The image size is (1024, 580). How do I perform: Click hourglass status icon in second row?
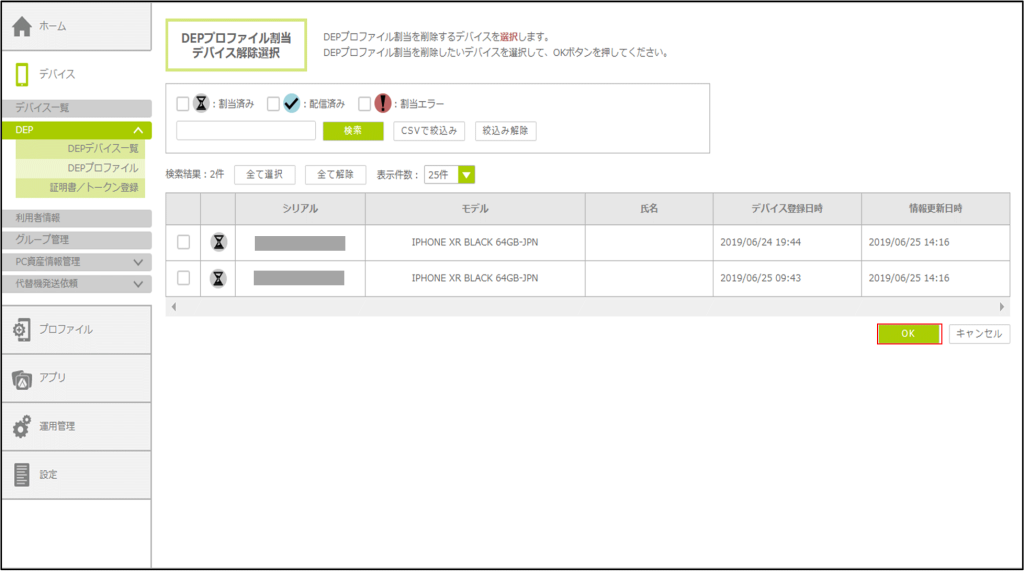click(218, 277)
